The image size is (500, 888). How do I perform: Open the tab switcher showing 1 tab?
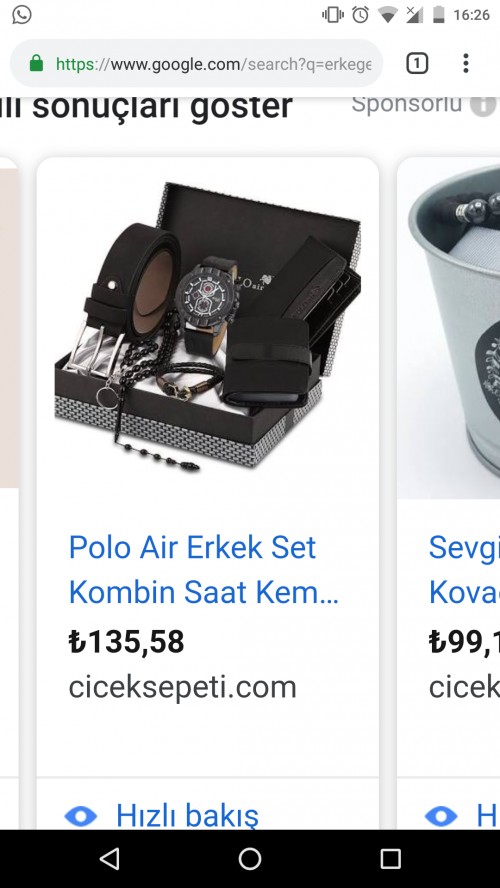pyautogui.click(x=417, y=63)
